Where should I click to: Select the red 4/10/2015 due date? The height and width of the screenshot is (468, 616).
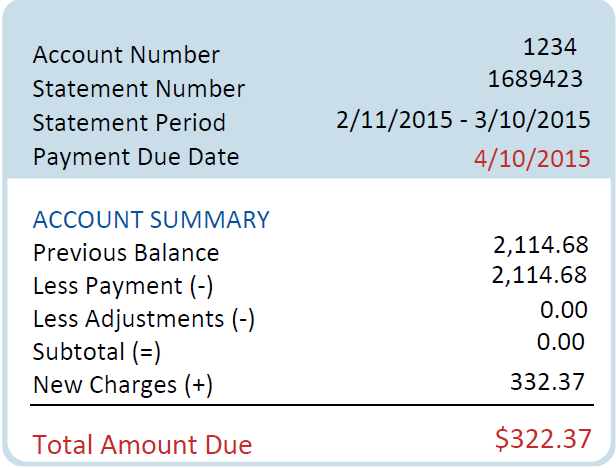tap(534, 159)
